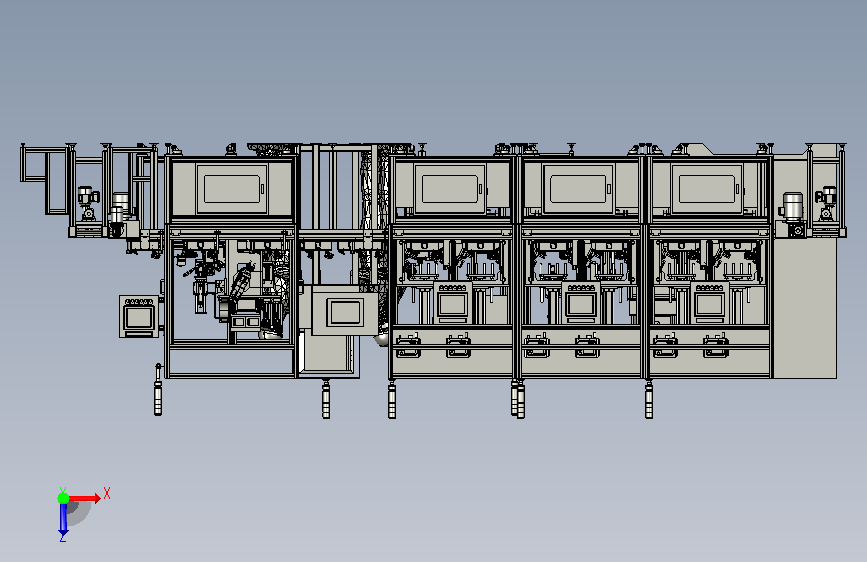Select the blue "Z" axis label
This screenshot has height=562, width=867.
(x=63, y=537)
